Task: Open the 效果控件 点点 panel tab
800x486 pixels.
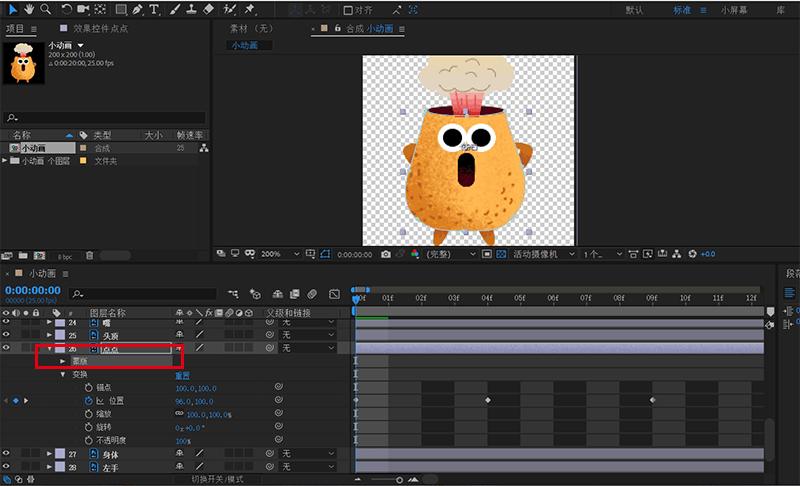Action: [x=101, y=29]
